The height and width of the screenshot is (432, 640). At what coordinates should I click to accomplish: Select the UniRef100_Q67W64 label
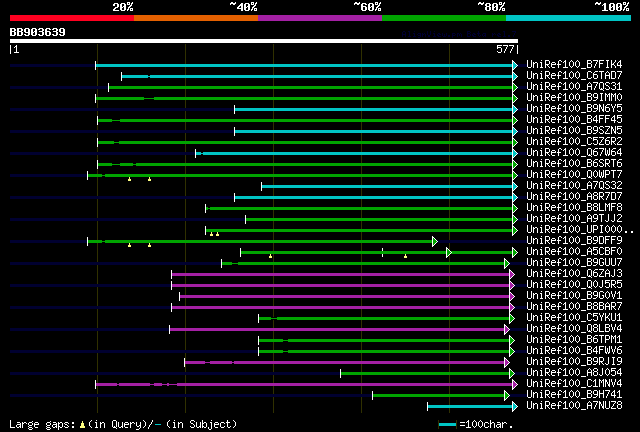tap(574, 153)
